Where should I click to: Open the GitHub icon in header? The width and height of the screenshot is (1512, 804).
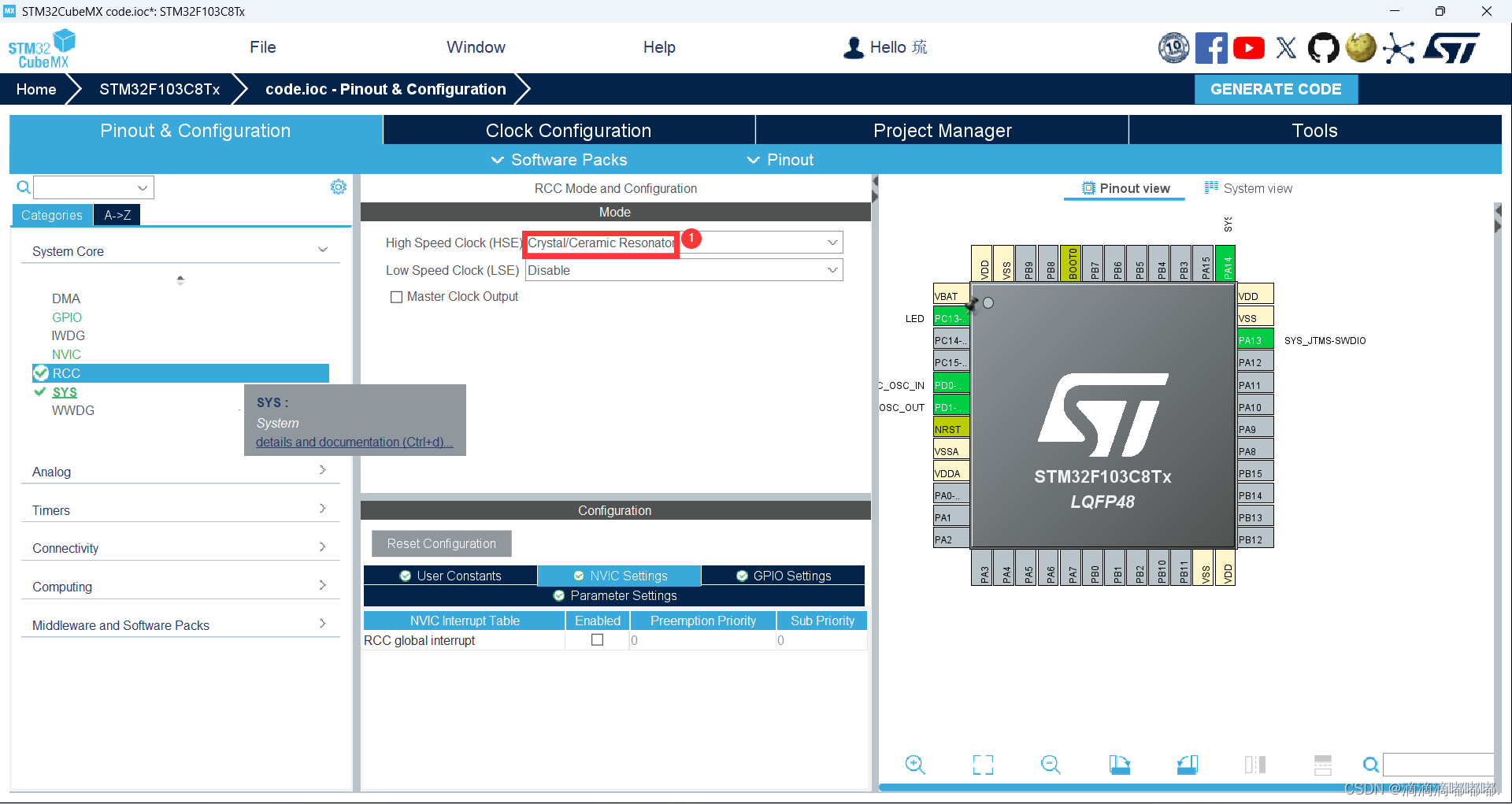1323,48
